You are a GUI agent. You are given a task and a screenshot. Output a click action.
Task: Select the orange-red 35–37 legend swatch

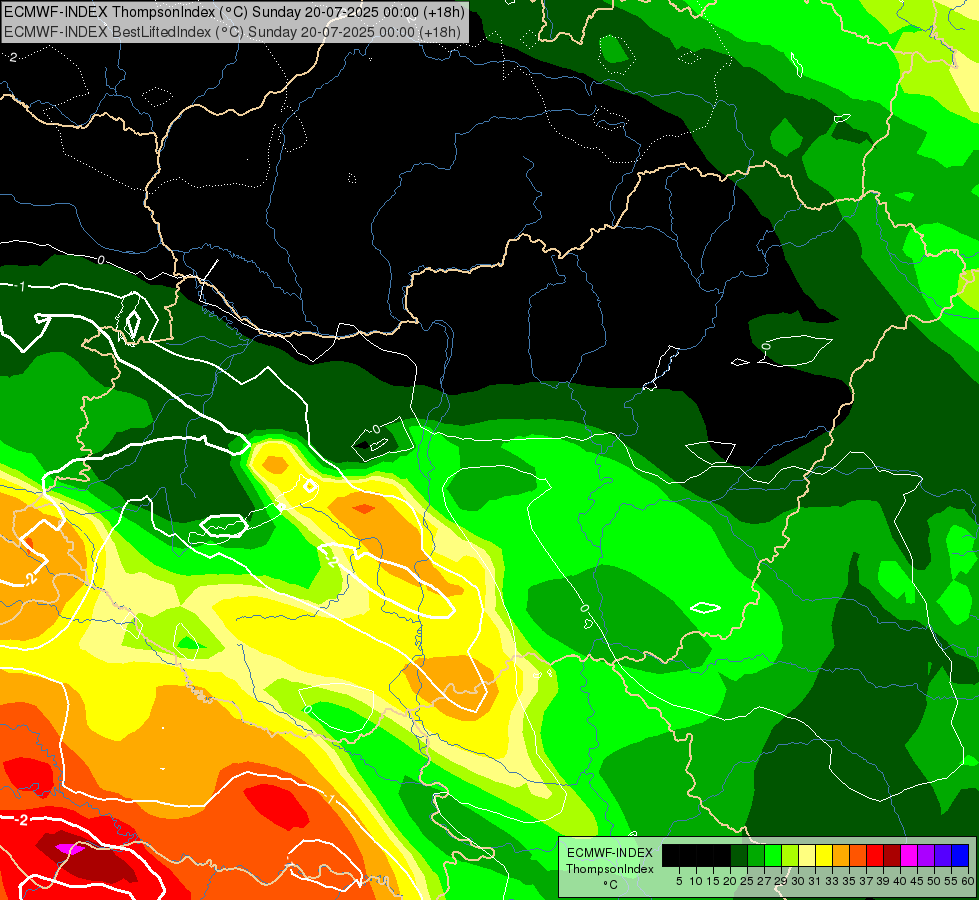coord(858,856)
